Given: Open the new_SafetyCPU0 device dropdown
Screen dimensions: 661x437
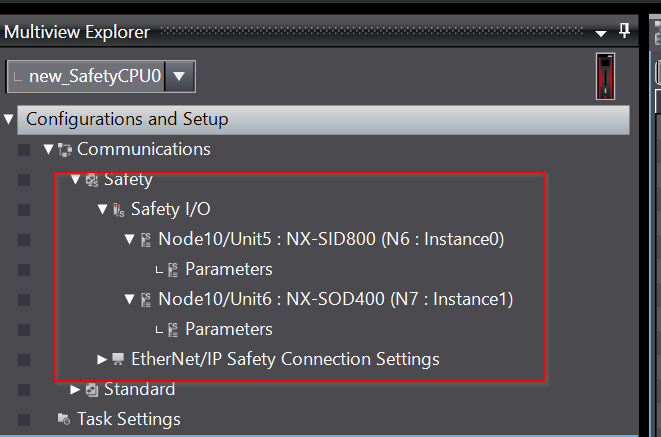Looking at the screenshot, I should (180, 76).
